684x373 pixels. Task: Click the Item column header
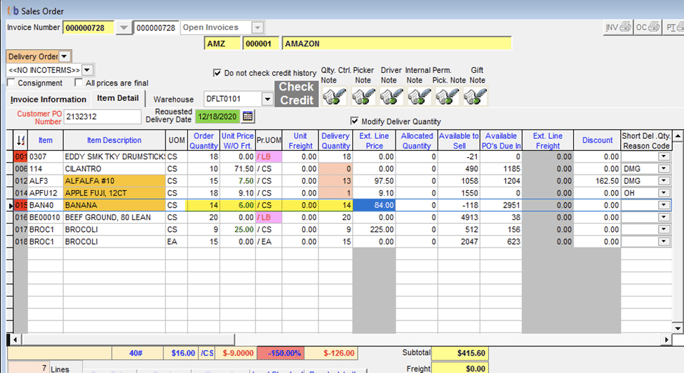pos(45,140)
